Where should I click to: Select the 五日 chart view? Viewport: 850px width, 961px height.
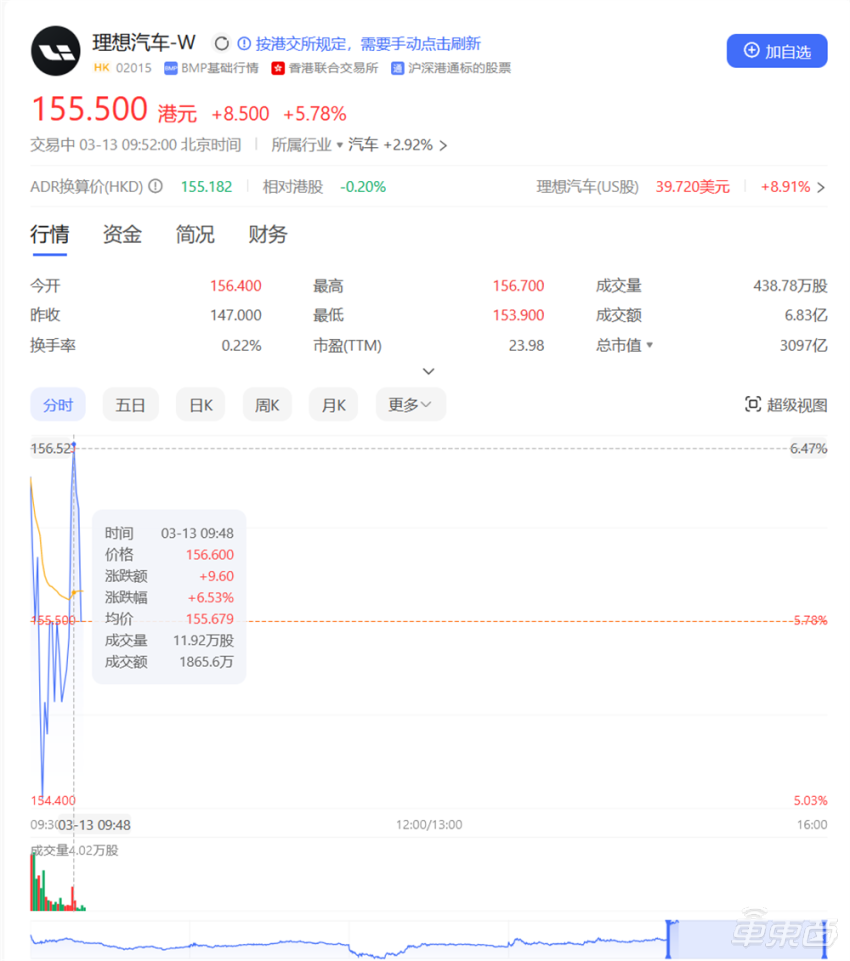[x=131, y=405]
